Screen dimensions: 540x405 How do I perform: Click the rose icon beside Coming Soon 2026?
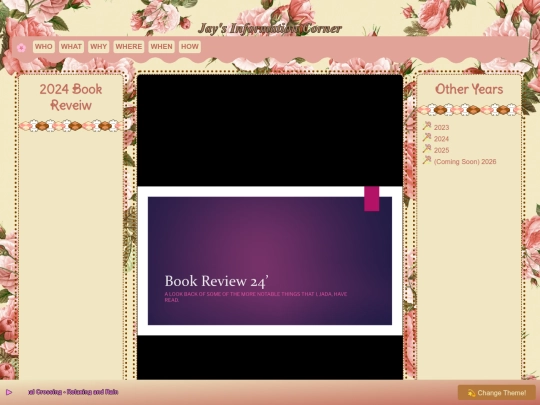pyautogui.click(x=427, y=160)
